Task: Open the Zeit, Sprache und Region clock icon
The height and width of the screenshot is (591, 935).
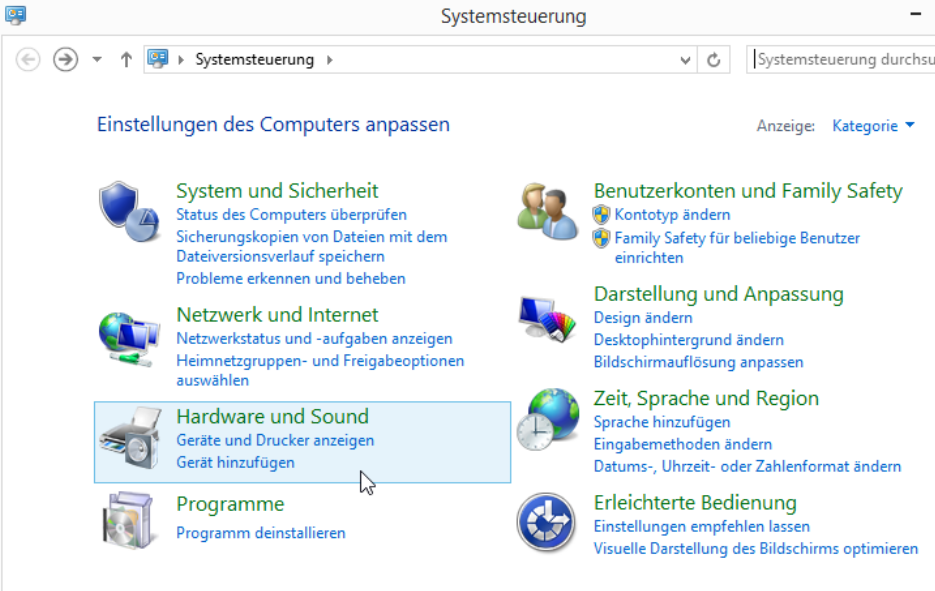Action: 547,419
